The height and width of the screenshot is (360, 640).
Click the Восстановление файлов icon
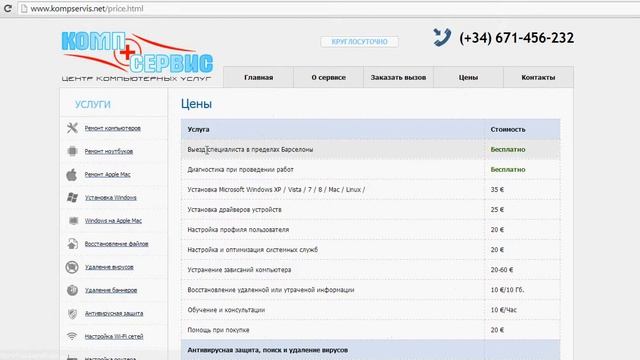pyautogui.click(x=72, y=244)
